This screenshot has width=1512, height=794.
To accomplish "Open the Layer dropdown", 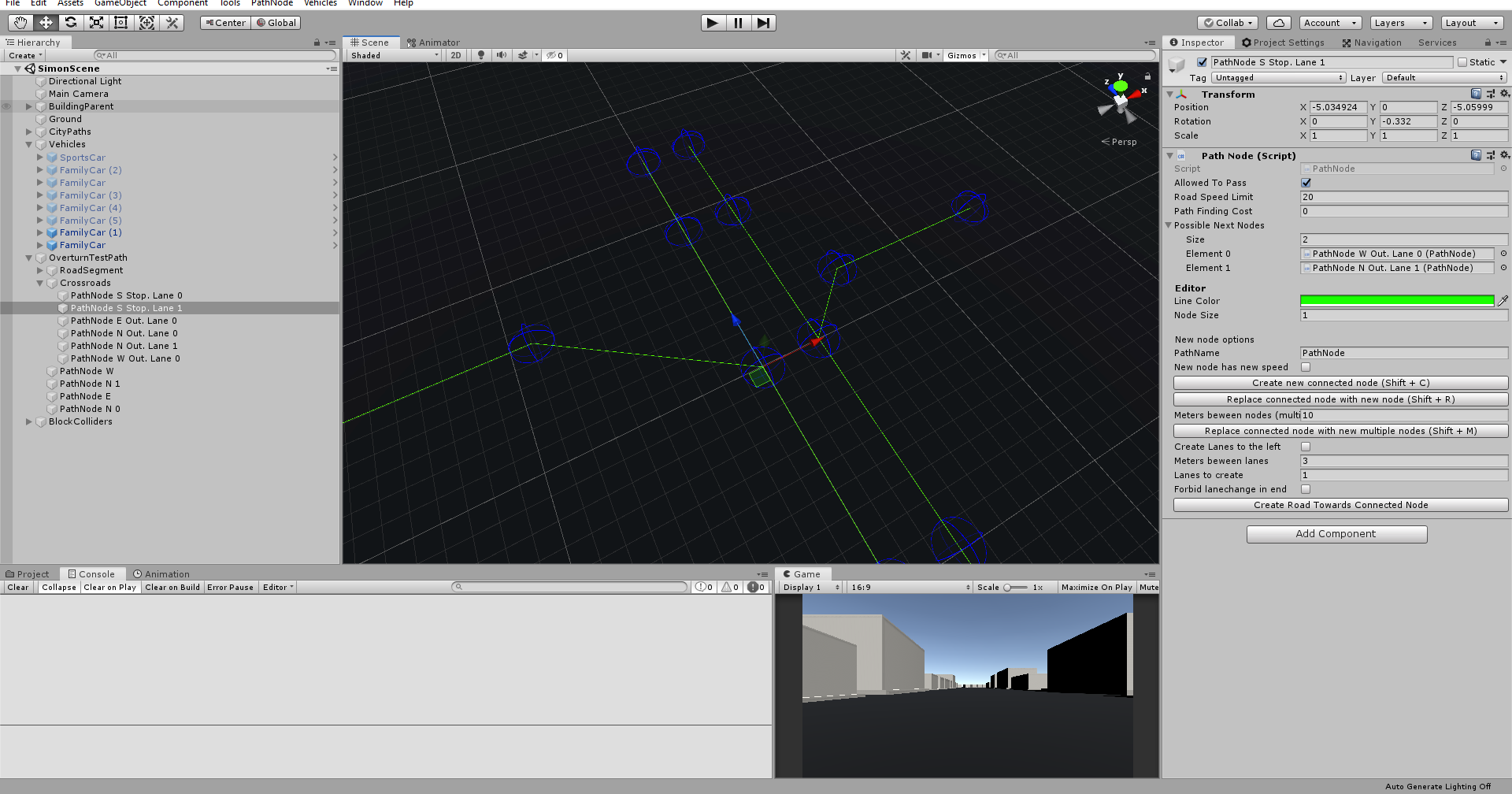I will (x=1445, y=77).
